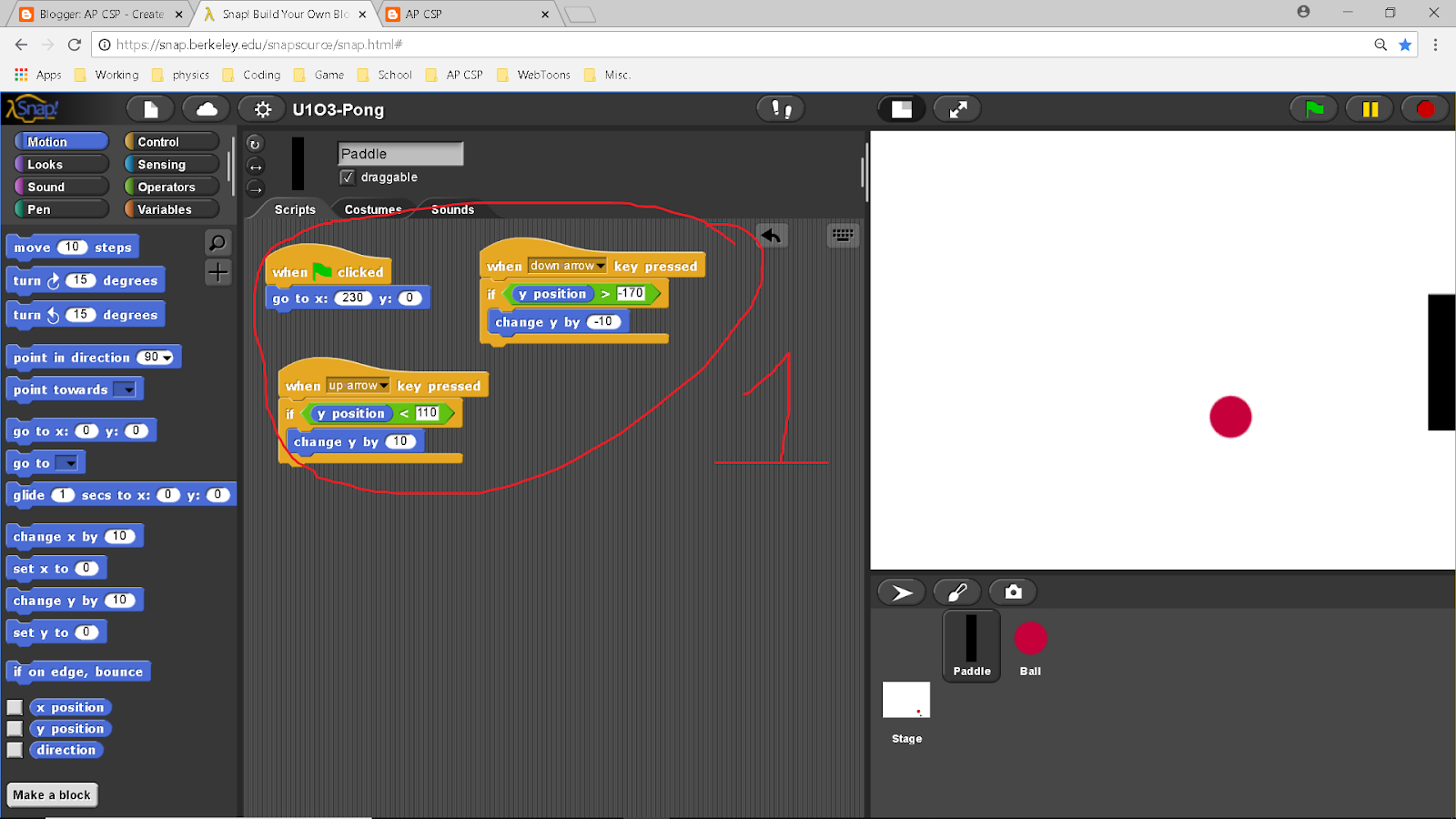Select the Ball sprite thumbnail

point(1030,645)
